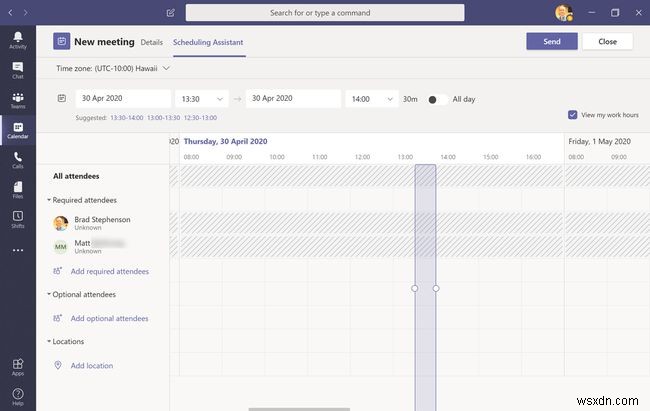Click Add location link
Screen dimensions: 650x411
click(92, 365)
